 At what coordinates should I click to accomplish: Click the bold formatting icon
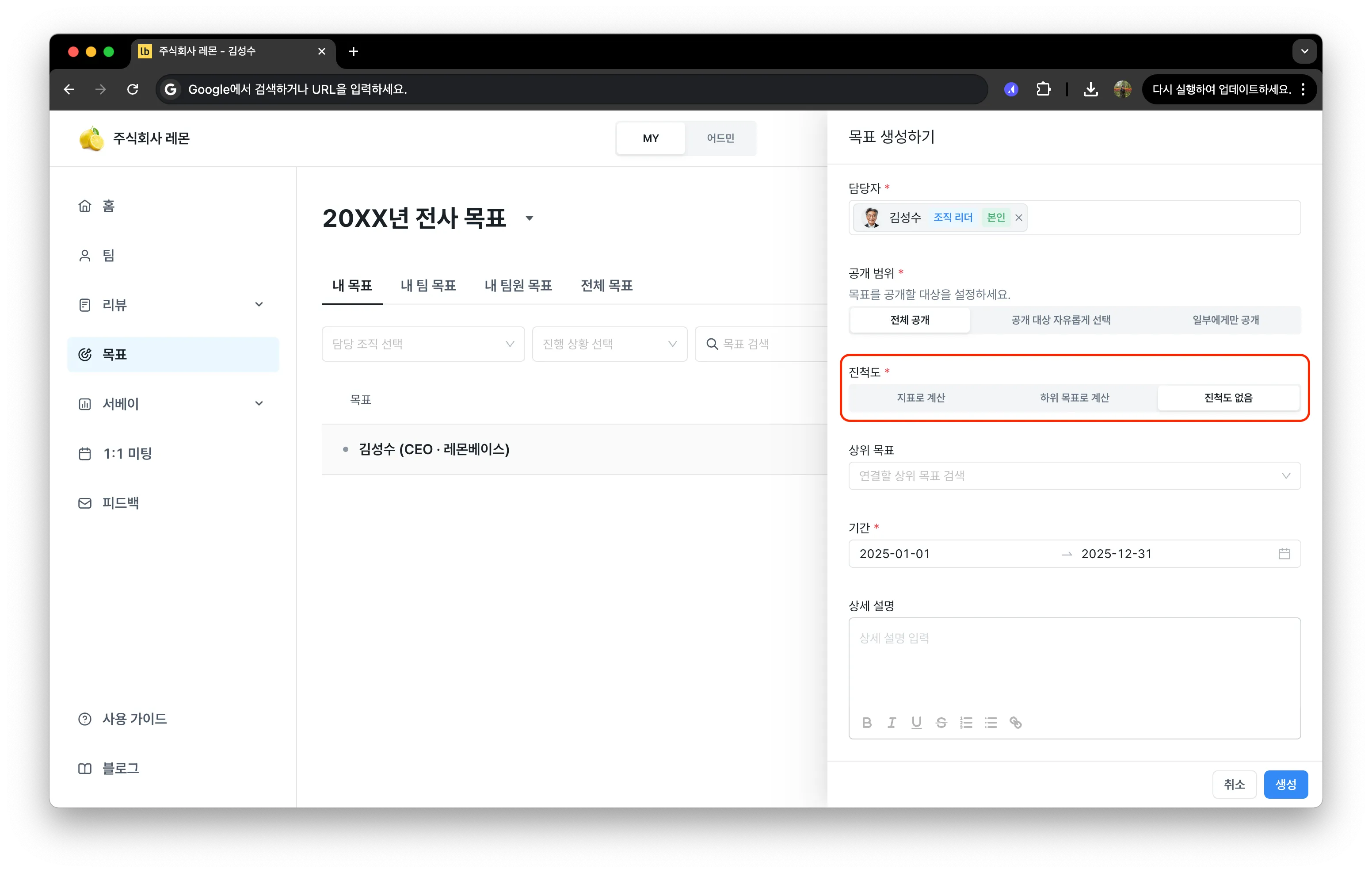click(867, 723)
